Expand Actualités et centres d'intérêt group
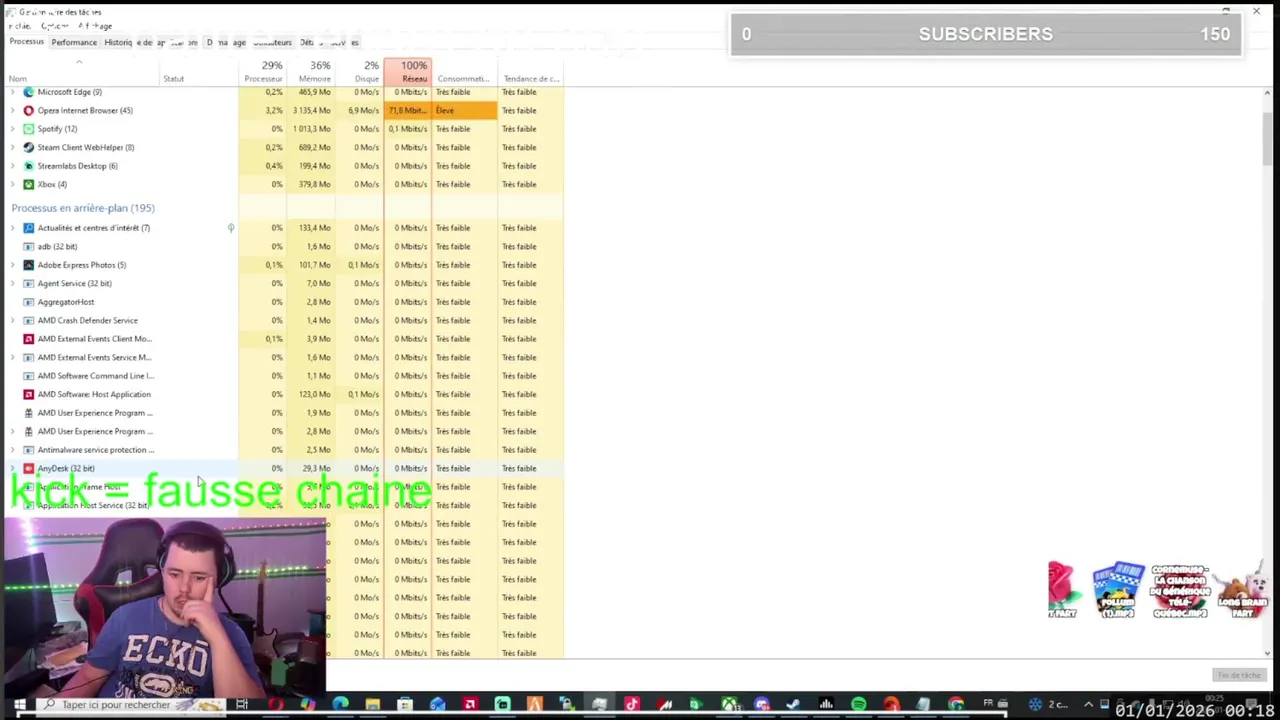 pos(12,228)
